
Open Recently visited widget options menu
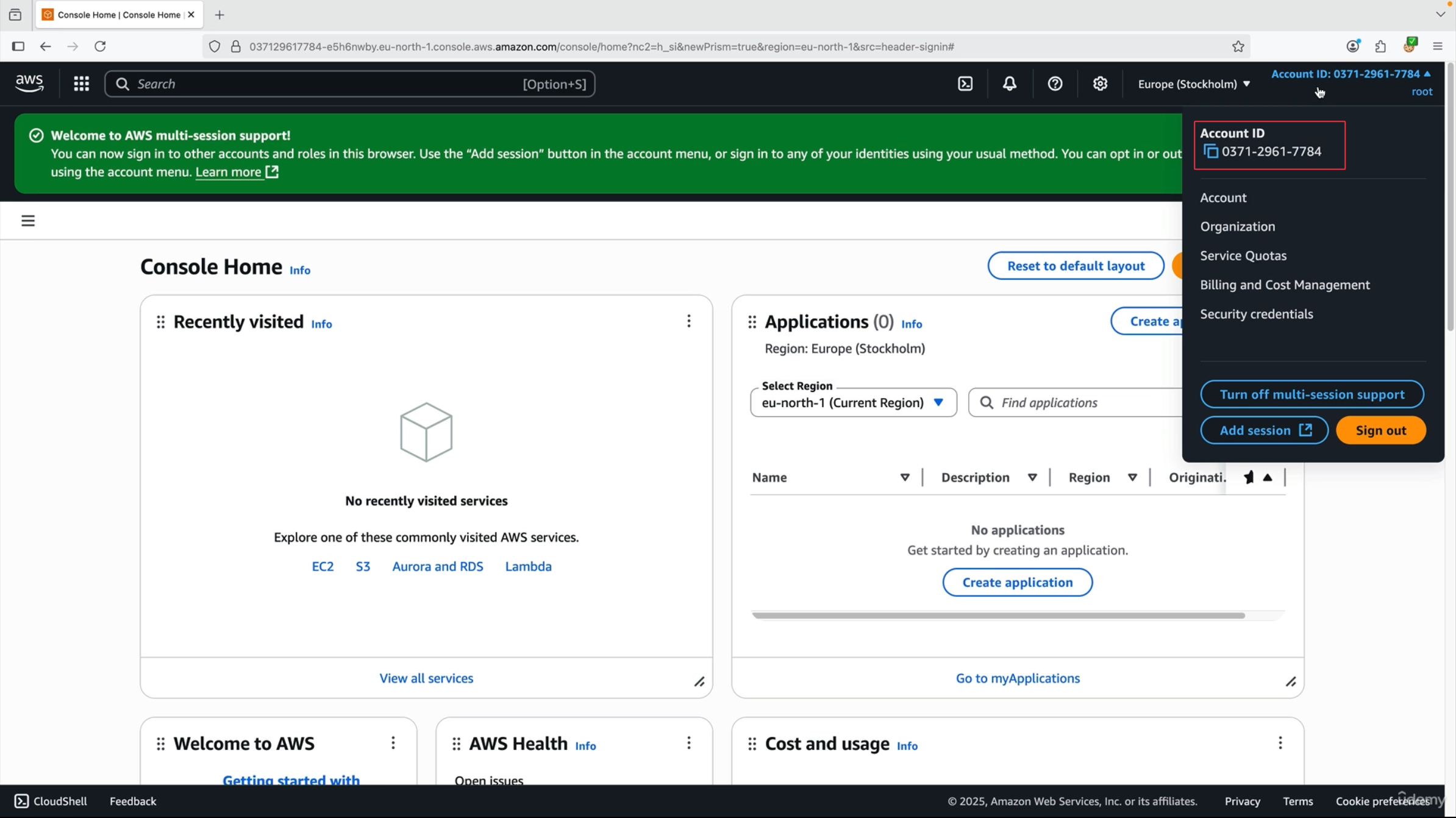689,321
